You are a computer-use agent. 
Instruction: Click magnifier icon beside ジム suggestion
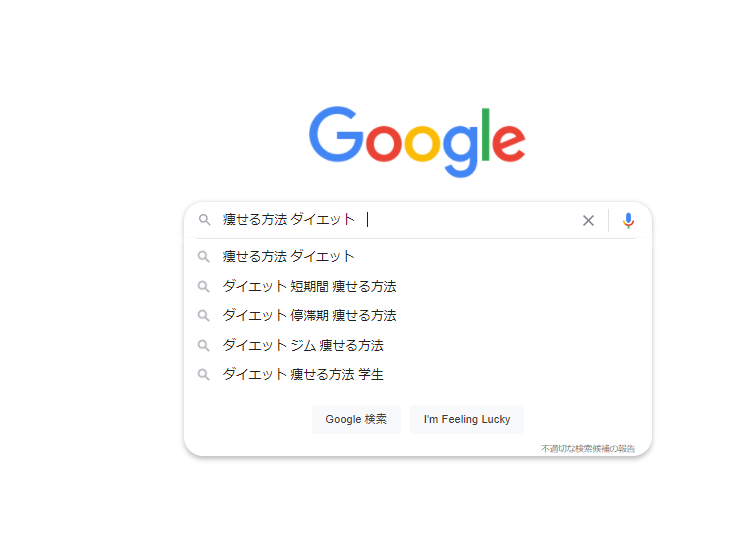pos(204,346)
